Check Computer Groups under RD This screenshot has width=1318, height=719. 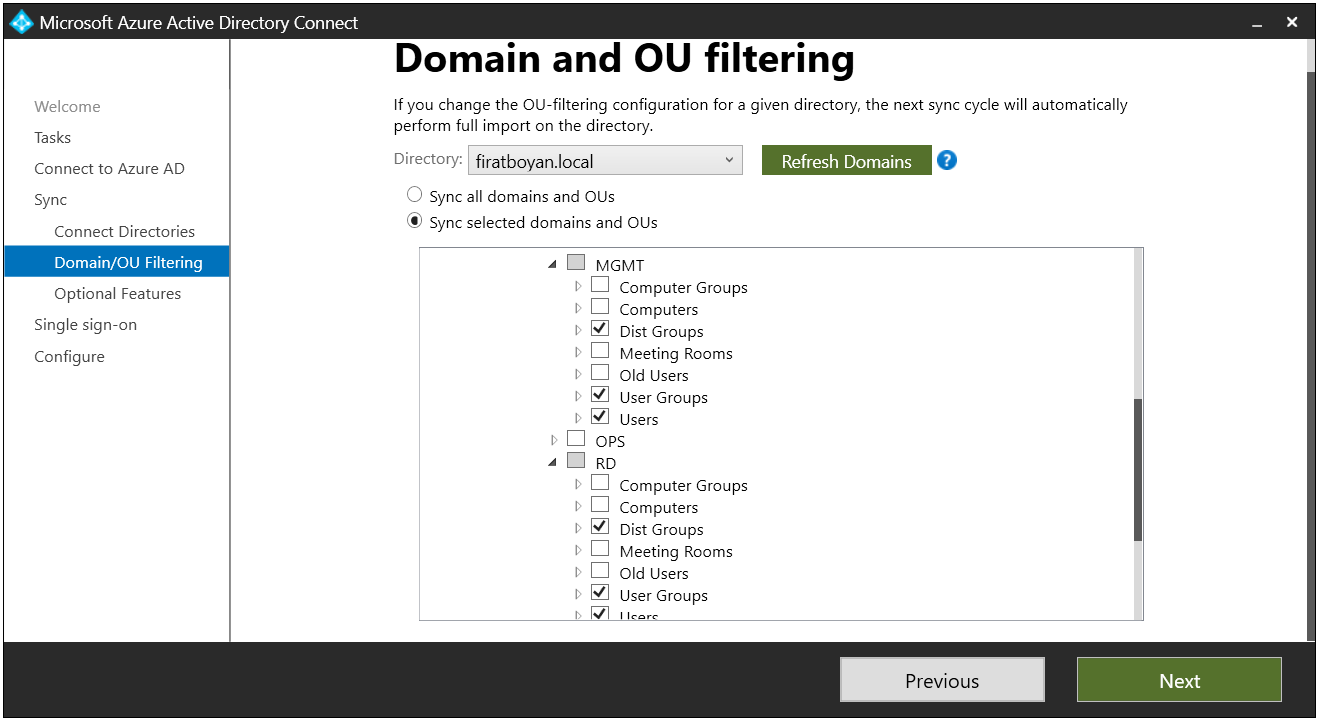599,483
